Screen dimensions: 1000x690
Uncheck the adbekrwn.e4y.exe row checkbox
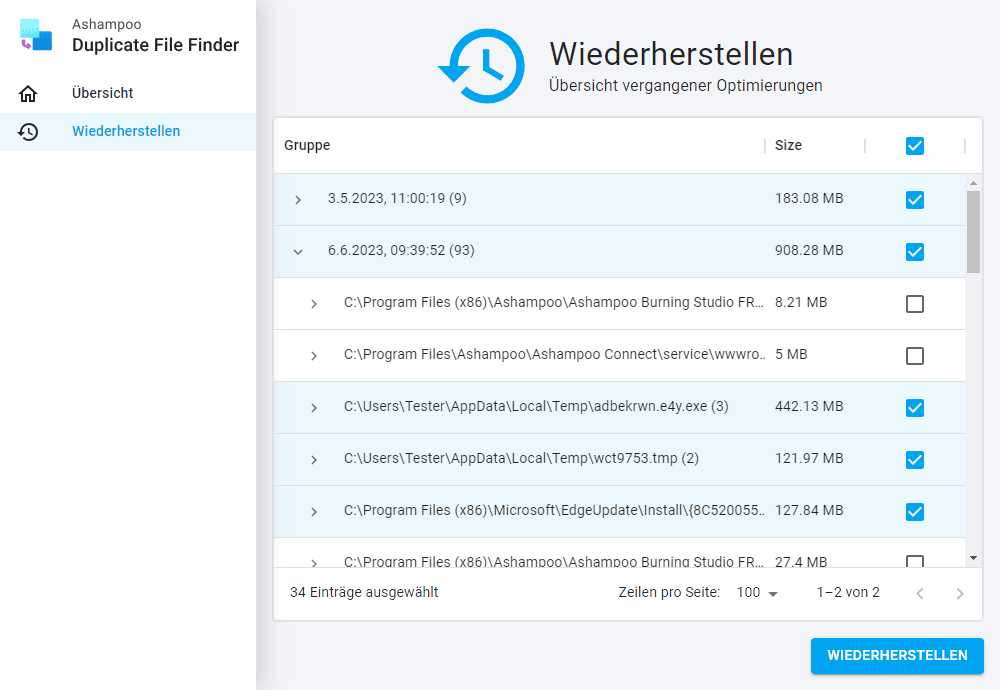coord(915,407)
